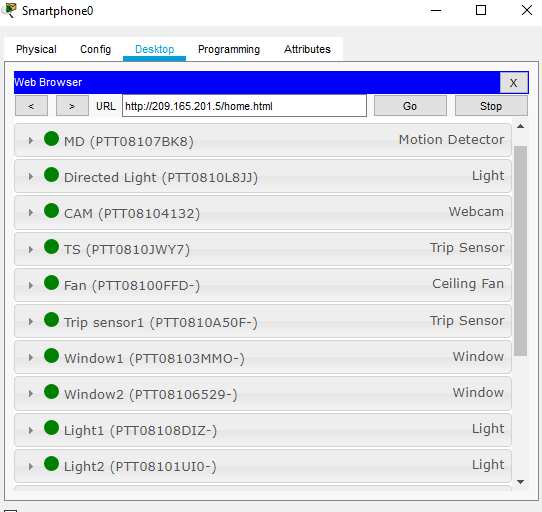The width and height of the screenshot is (542, 512).
Task: Click the device list scrollbar thumb
Action: (x=521, y=251)
